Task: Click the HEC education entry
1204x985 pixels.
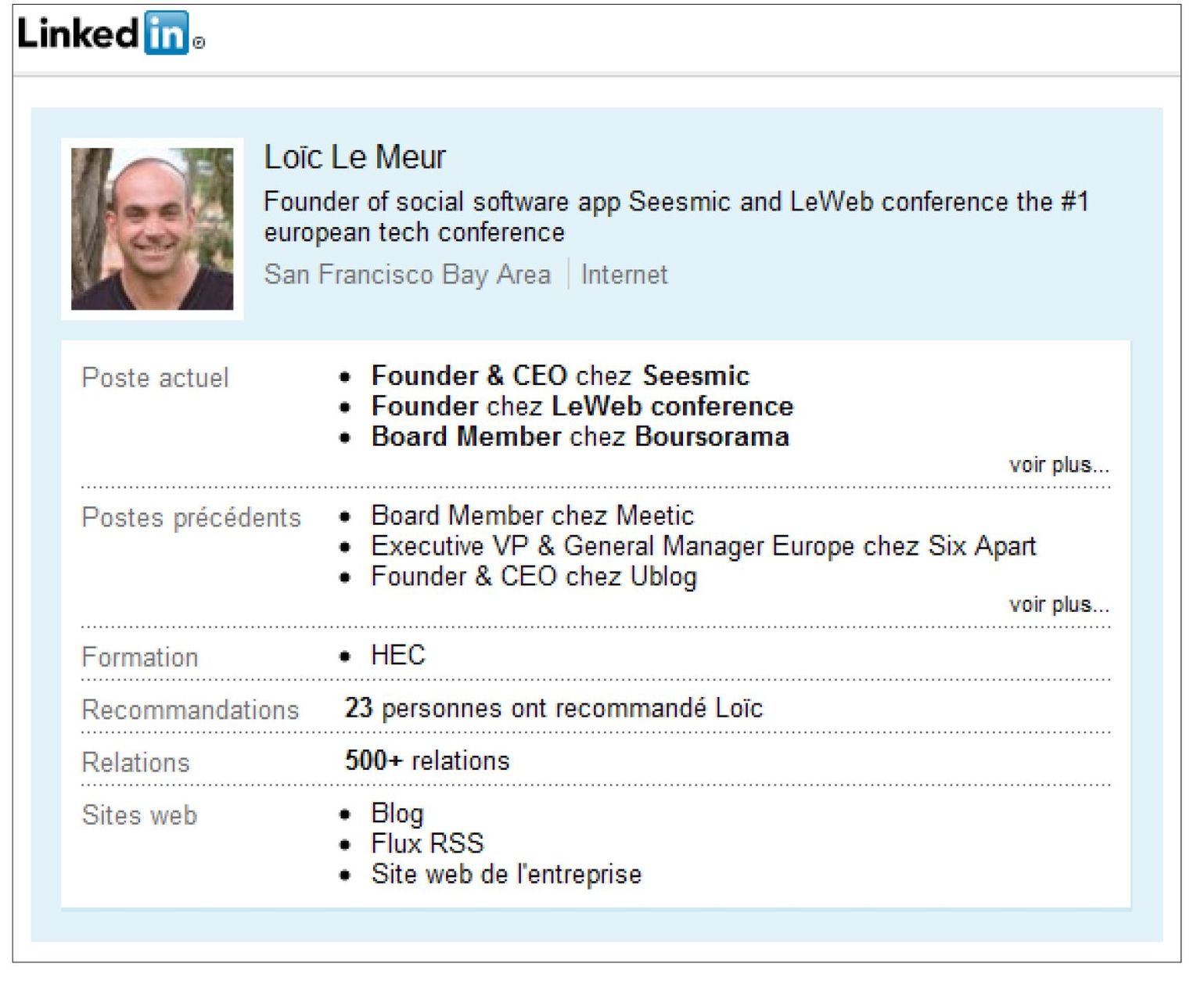Action: click(x=397, y=655)
